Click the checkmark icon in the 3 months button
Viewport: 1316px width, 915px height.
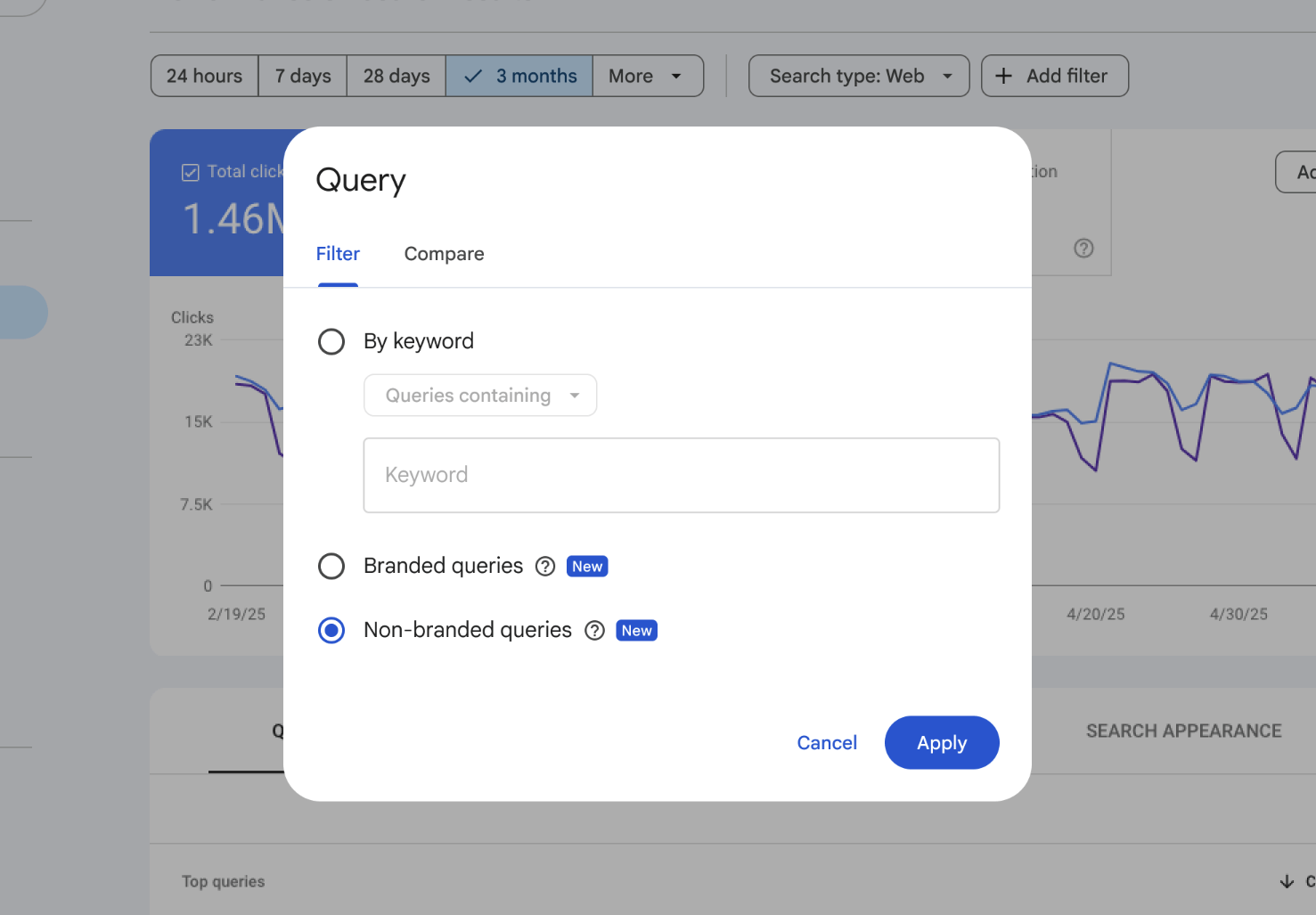[x=471, y=76]
